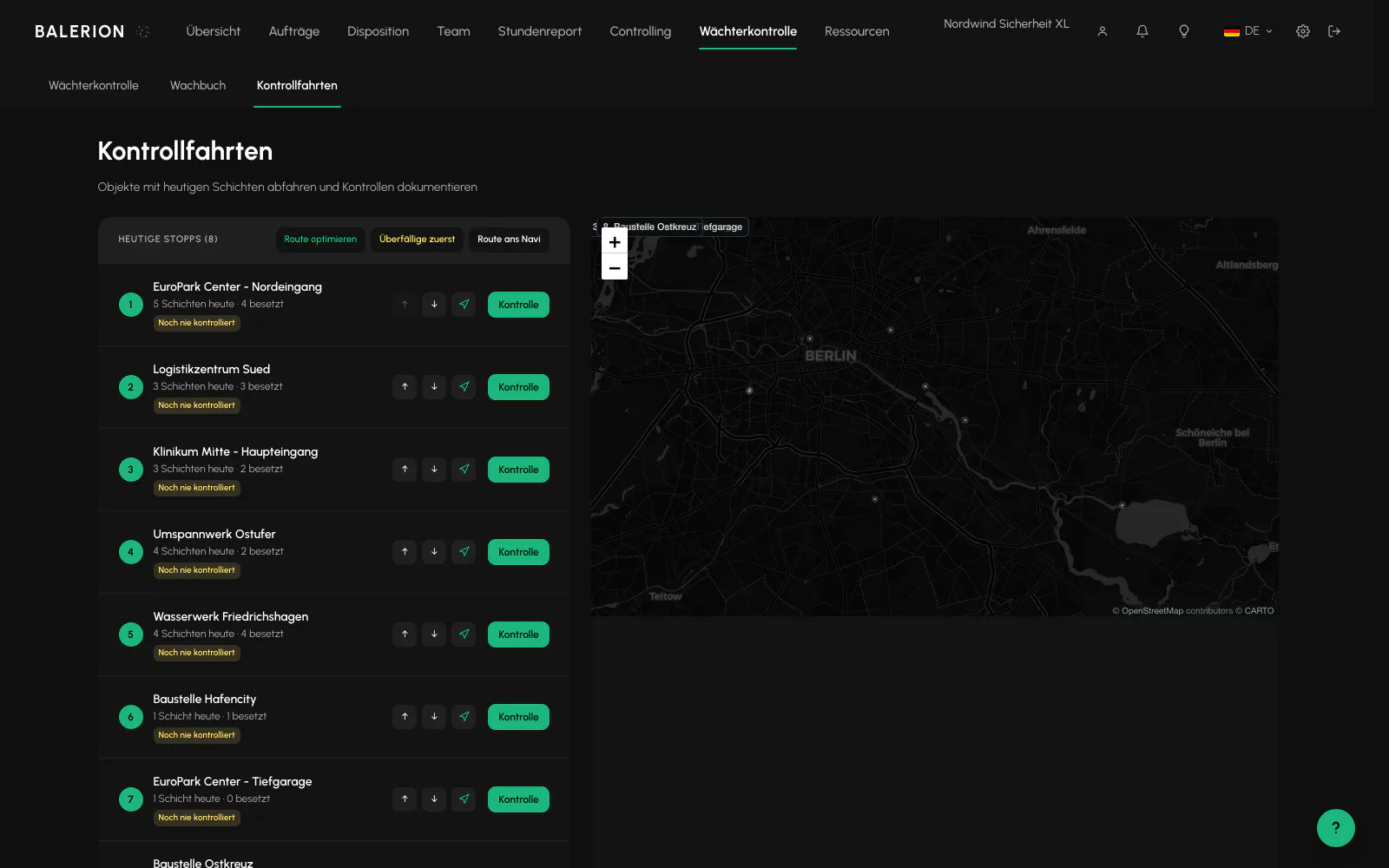Screen dimensions: 1389x868
Task: Open the Aufträge menu
Action: (x=294, y=31)
